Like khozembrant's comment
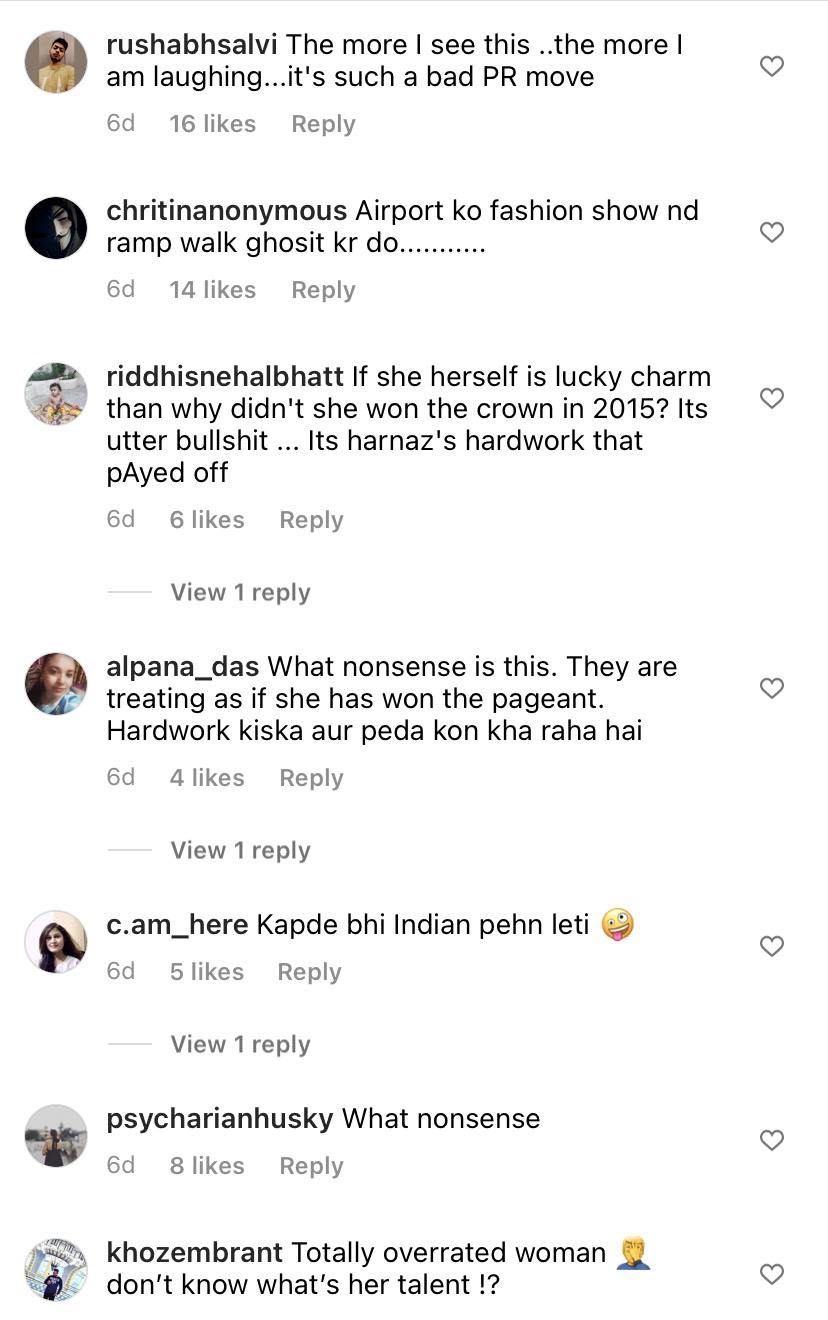This screenshot has width=828, height=1320. 771,1275
